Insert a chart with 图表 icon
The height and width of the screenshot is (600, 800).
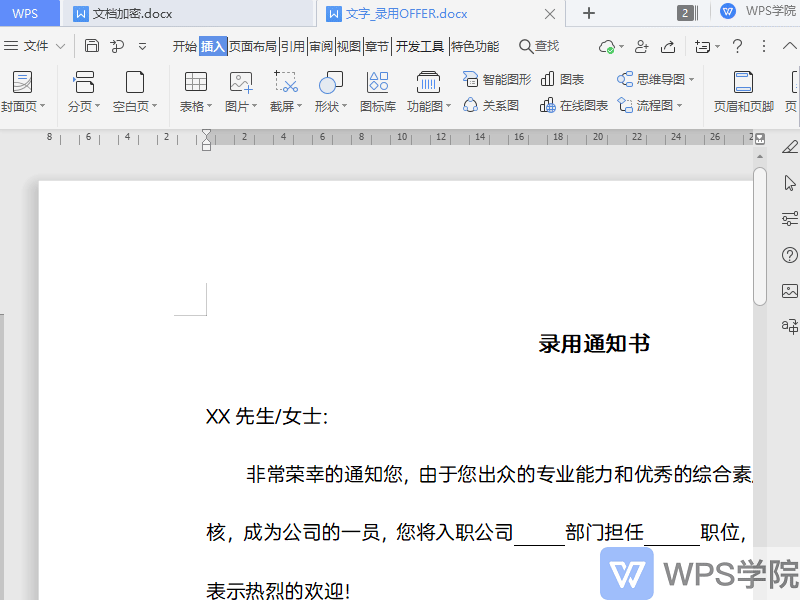point(562,79)
